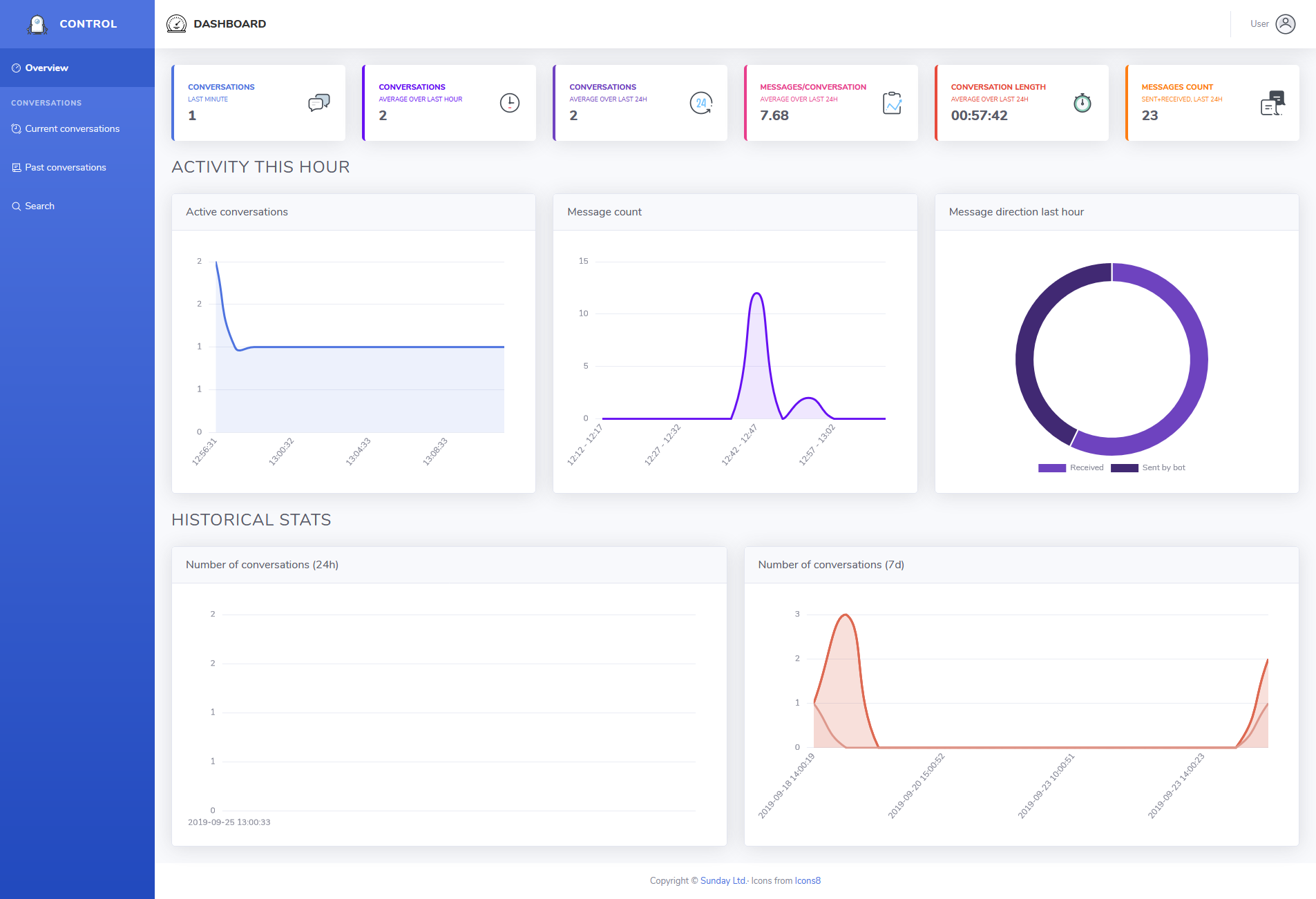Image resolution: width=1316 pixels, height=899 pixels.
Task: Open the Search page from sidebar
Action: (x=39, y=206)
